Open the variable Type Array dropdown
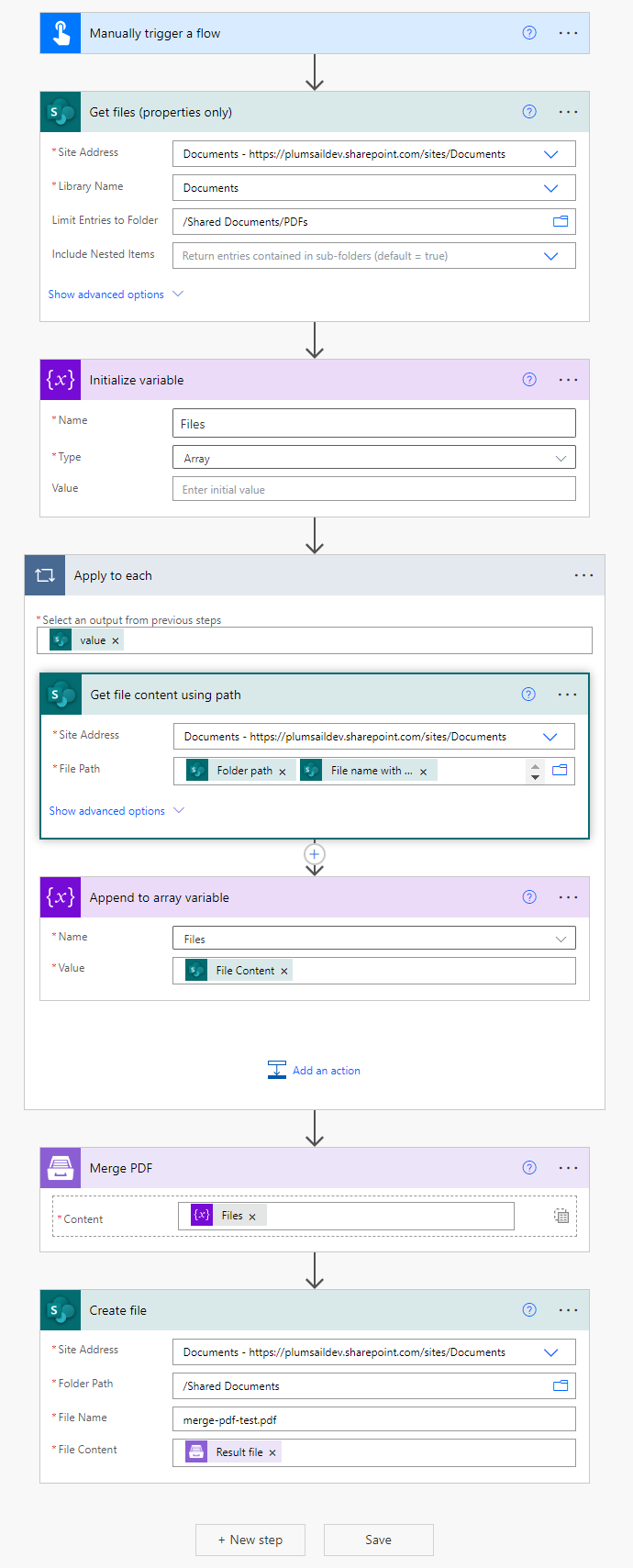The height and width of the screenshot is (1568, 633). point(561,458)
